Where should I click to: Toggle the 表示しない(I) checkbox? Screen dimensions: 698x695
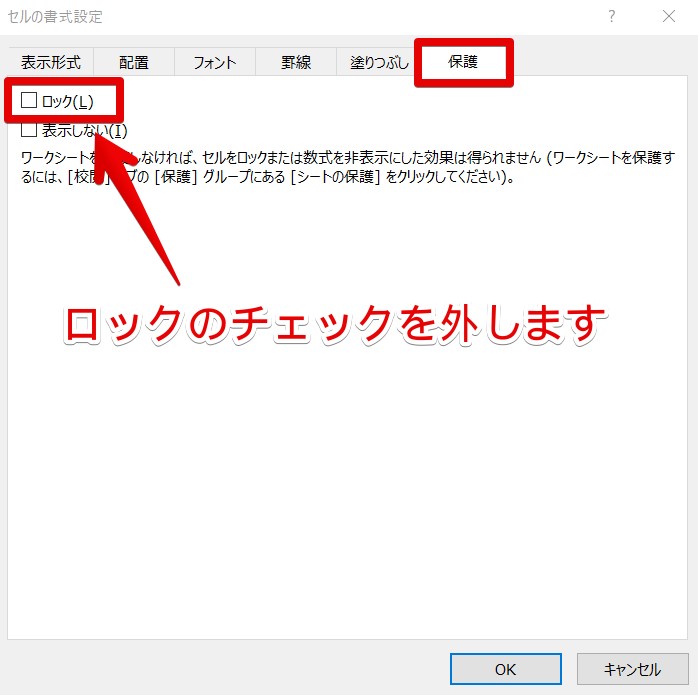click(x=29, y=129)
